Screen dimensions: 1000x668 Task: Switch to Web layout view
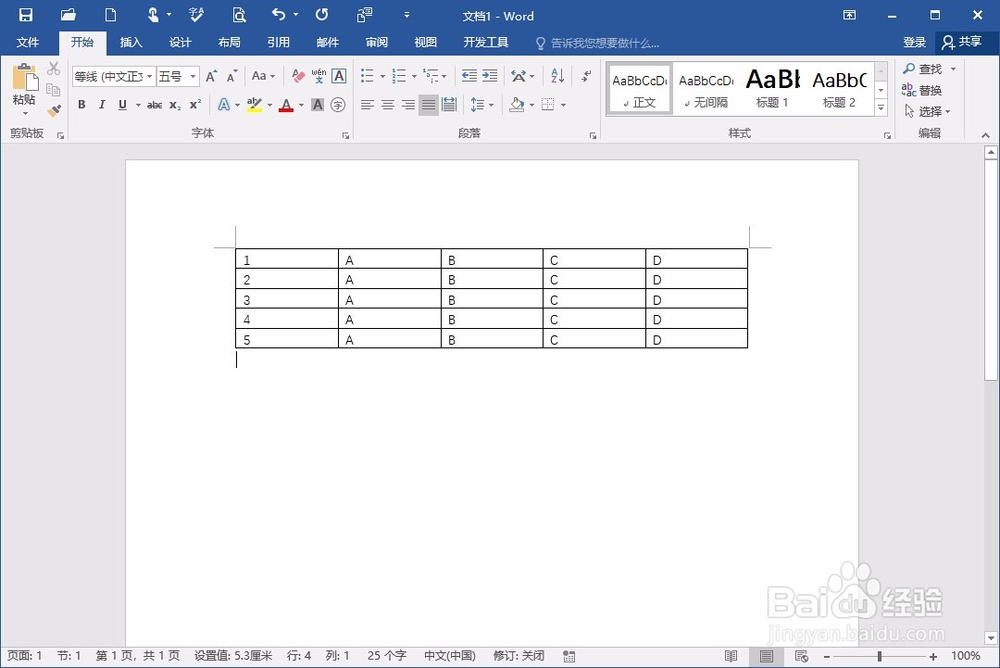[x=801, y=656]
